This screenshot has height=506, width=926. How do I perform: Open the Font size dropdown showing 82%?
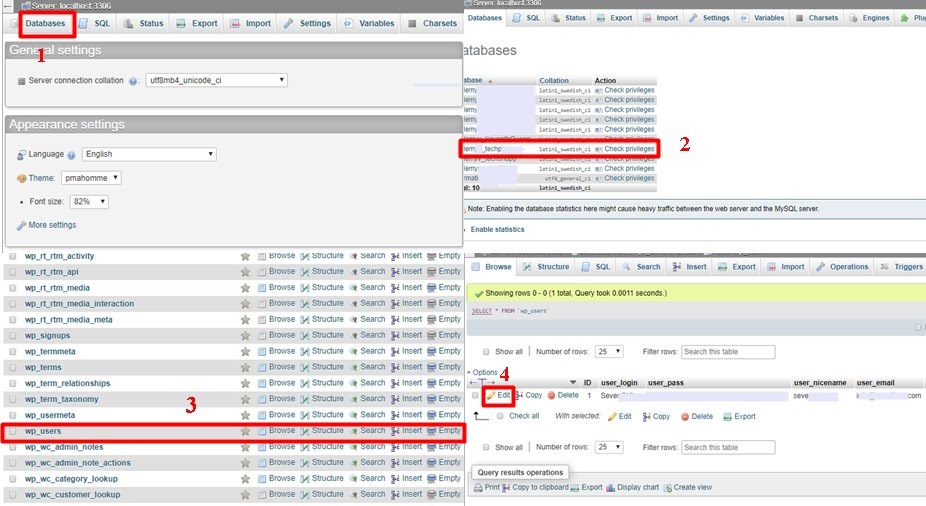point(89,202)
